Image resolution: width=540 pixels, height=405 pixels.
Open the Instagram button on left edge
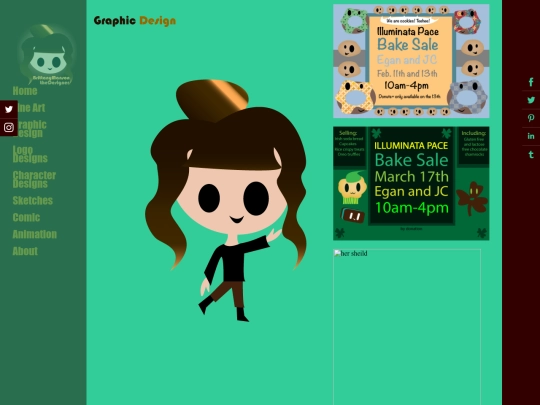pyautogui.click(x=9, y=127)
